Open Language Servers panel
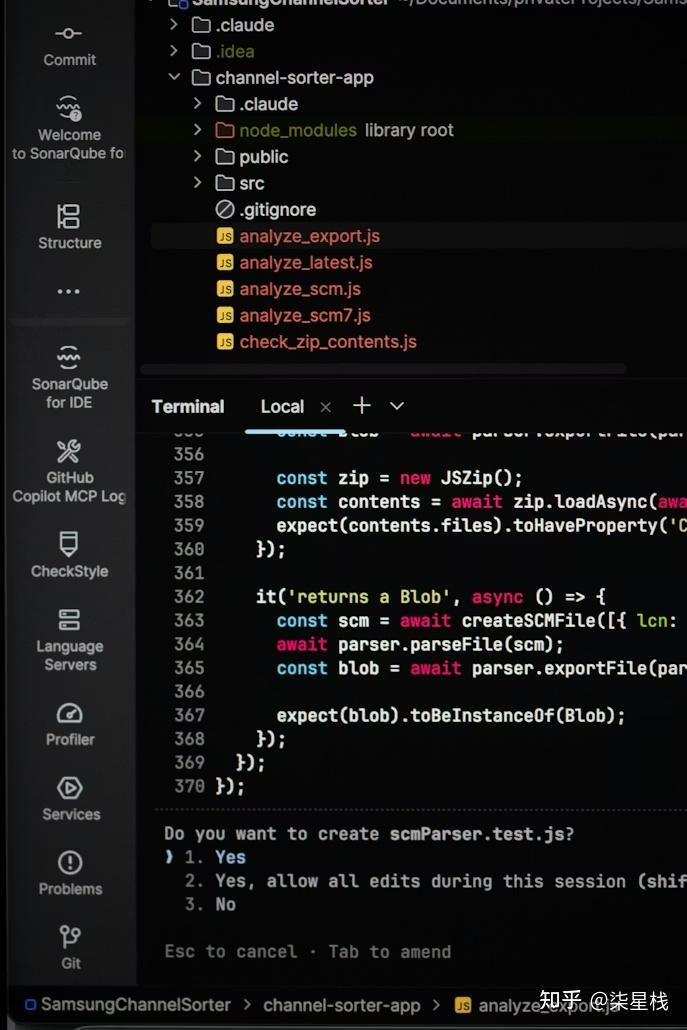 pyautogui.click(x=69, y=640)
